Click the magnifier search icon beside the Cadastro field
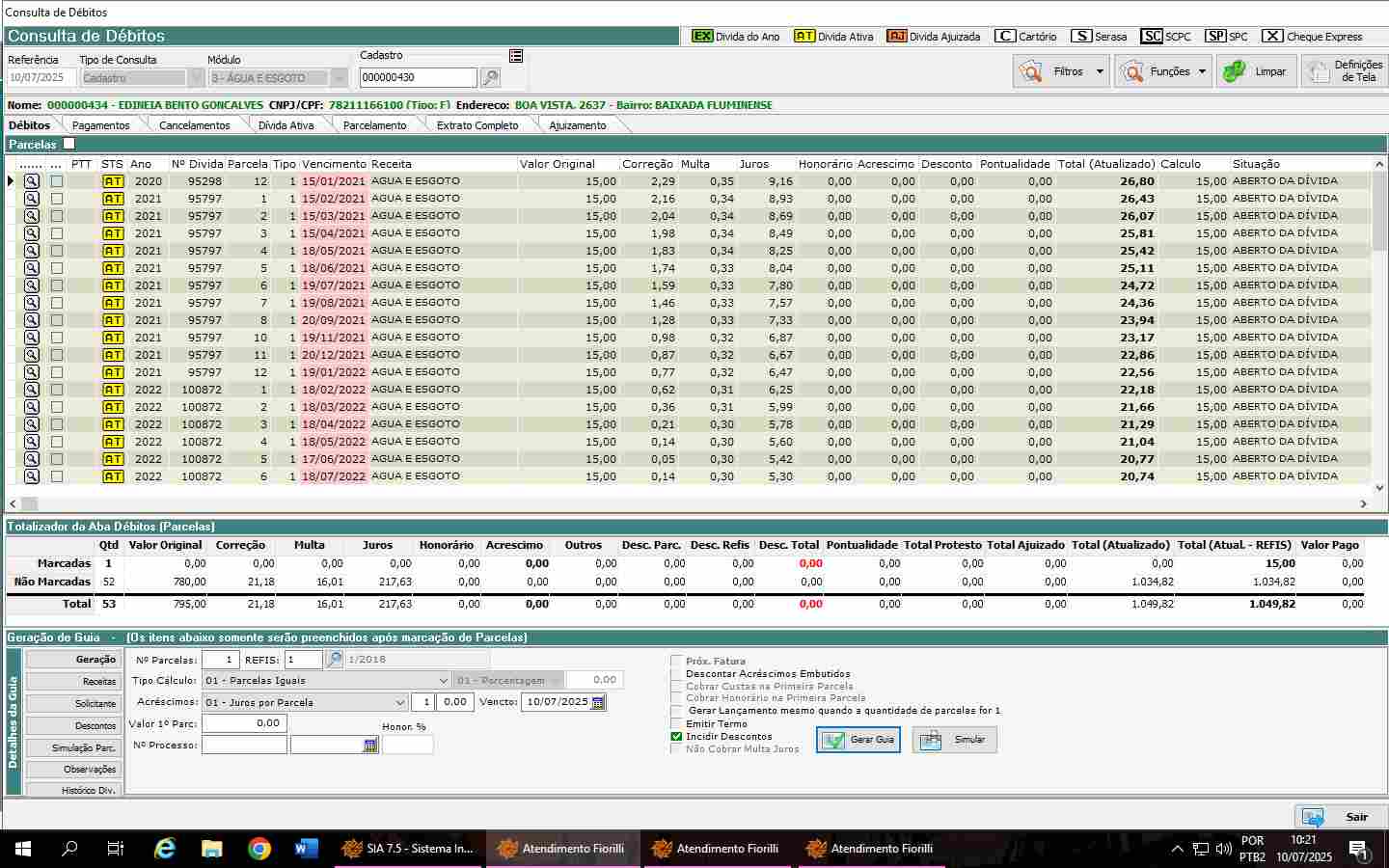1389x868 pixels. pyautogui.click(x=490, y=78)
